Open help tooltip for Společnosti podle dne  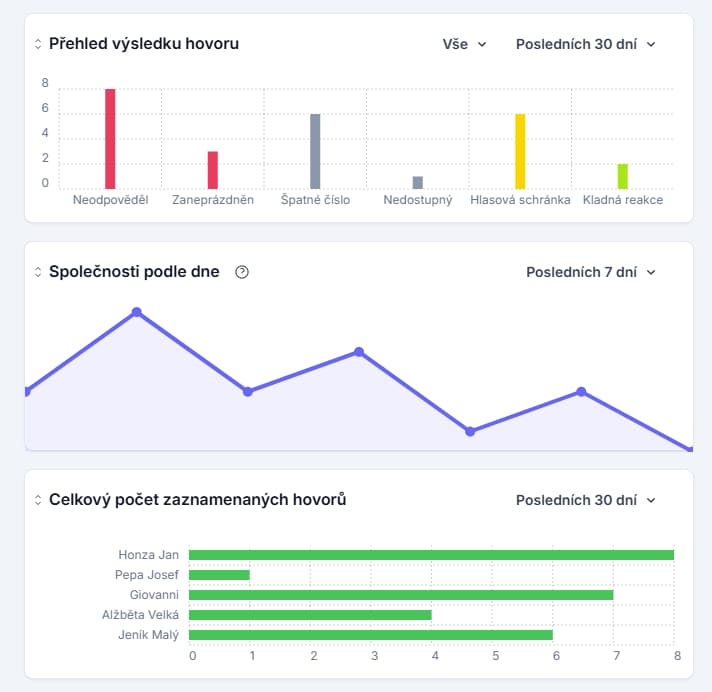click(x=241, y=272)
